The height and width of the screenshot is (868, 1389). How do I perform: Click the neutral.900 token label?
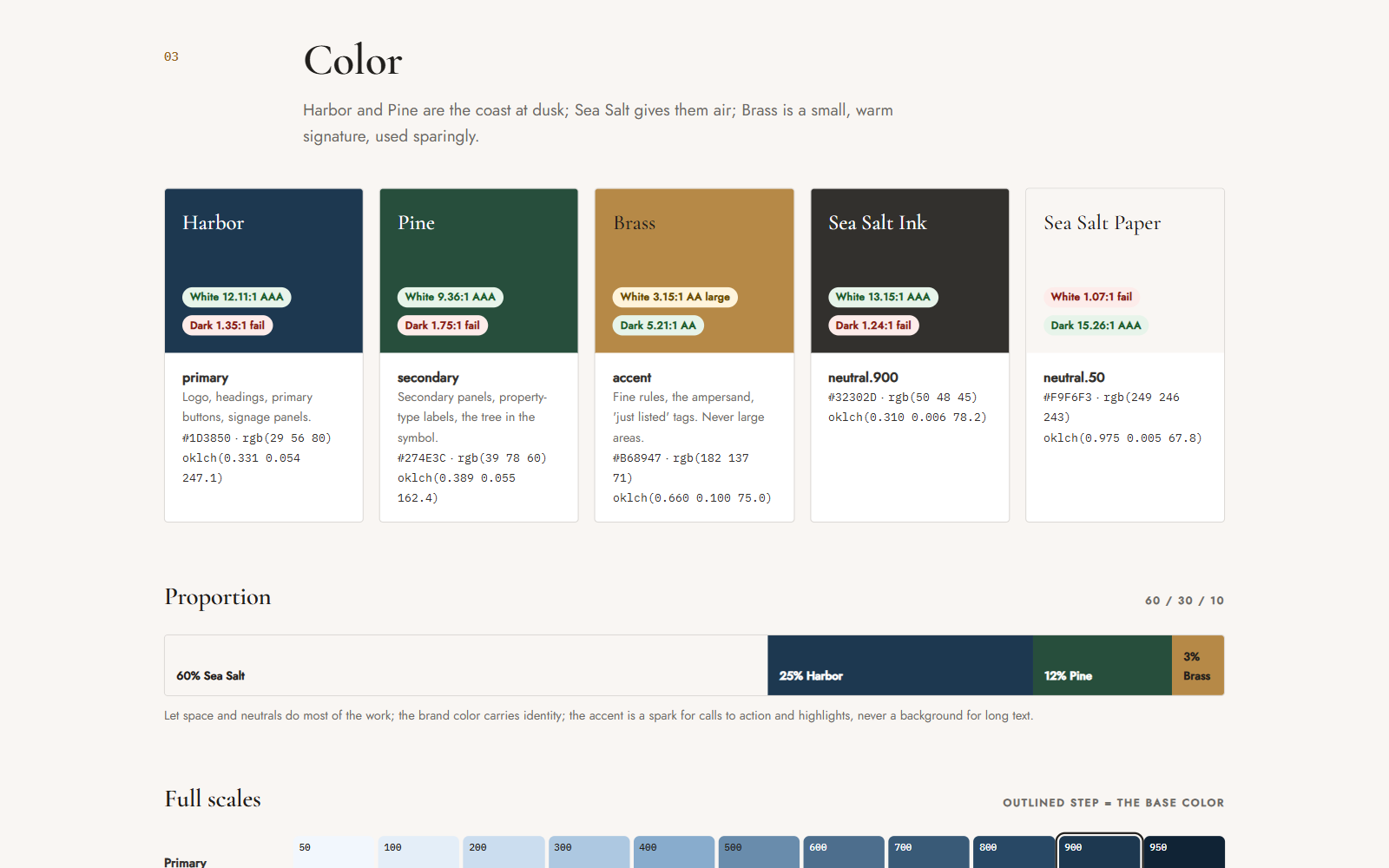click(863, 378)
